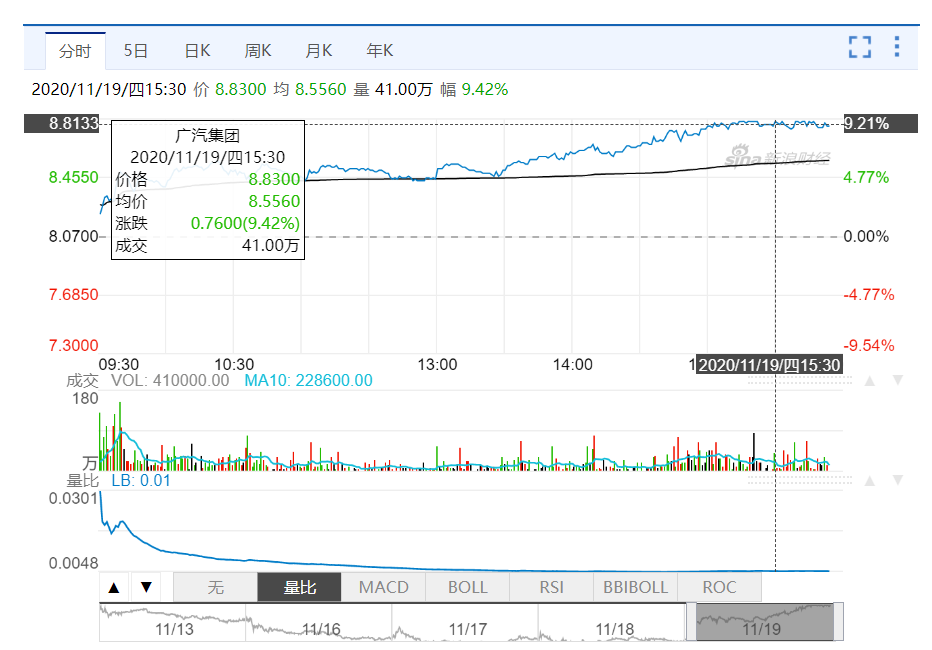The width and height of the screenshot is (932, 650).
Task: Click the 2020/11/19/四15:30 time axis marker
Action: (769, 365)
